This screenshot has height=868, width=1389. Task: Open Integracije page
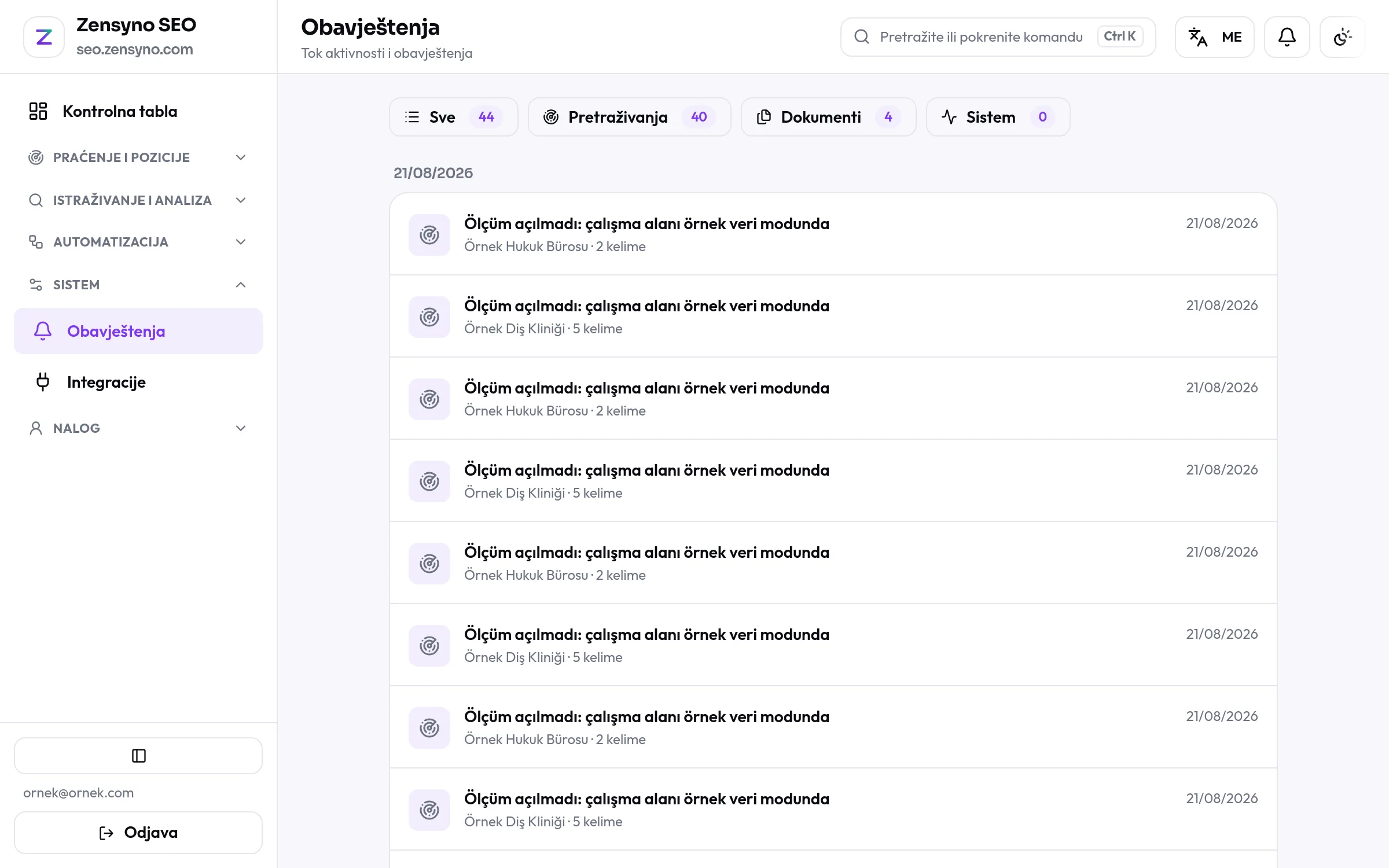tap(138, 382)
